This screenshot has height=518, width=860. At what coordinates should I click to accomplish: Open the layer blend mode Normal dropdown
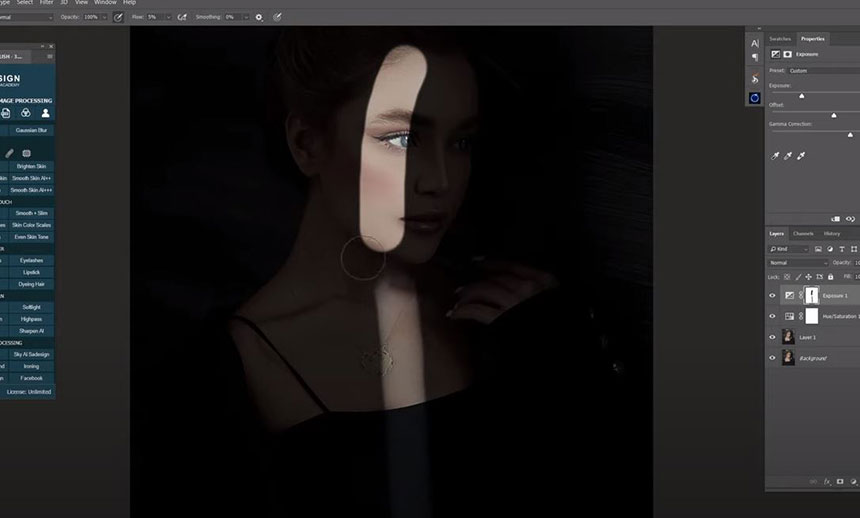tap(797, 263)
